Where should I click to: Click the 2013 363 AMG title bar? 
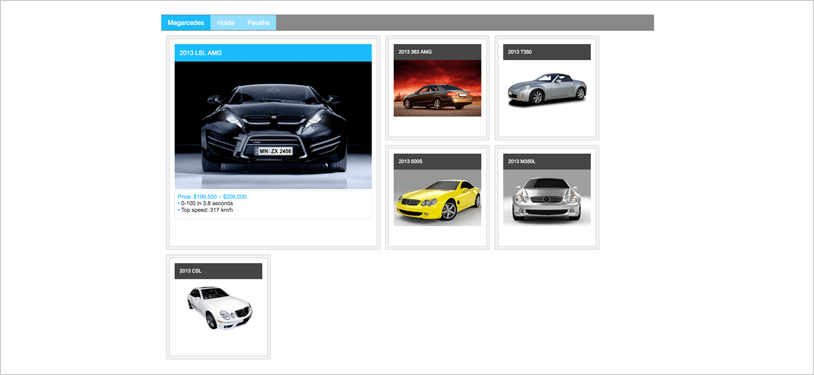(437, 52)
